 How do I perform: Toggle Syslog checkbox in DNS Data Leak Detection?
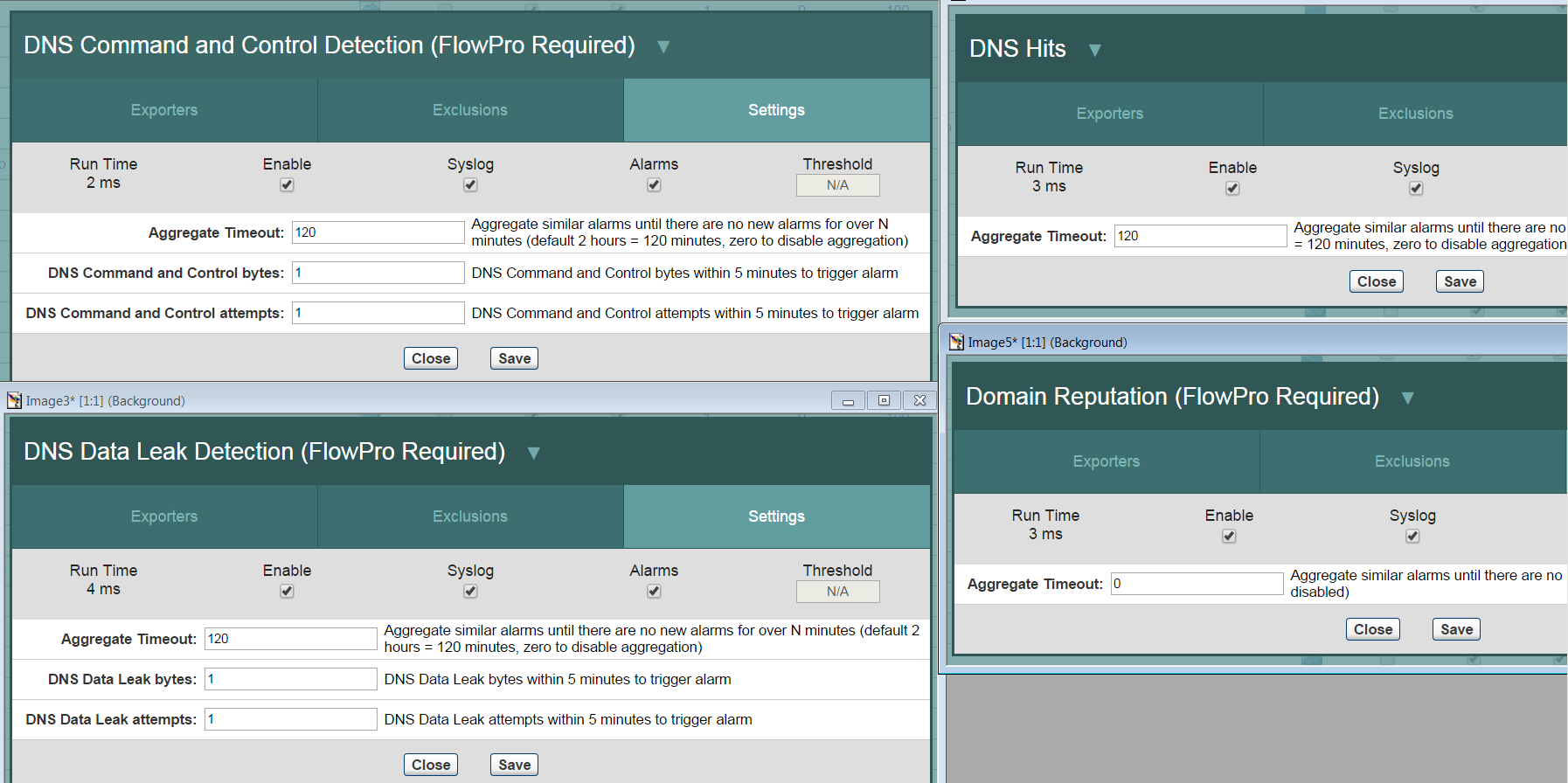[x=470, y=592]
